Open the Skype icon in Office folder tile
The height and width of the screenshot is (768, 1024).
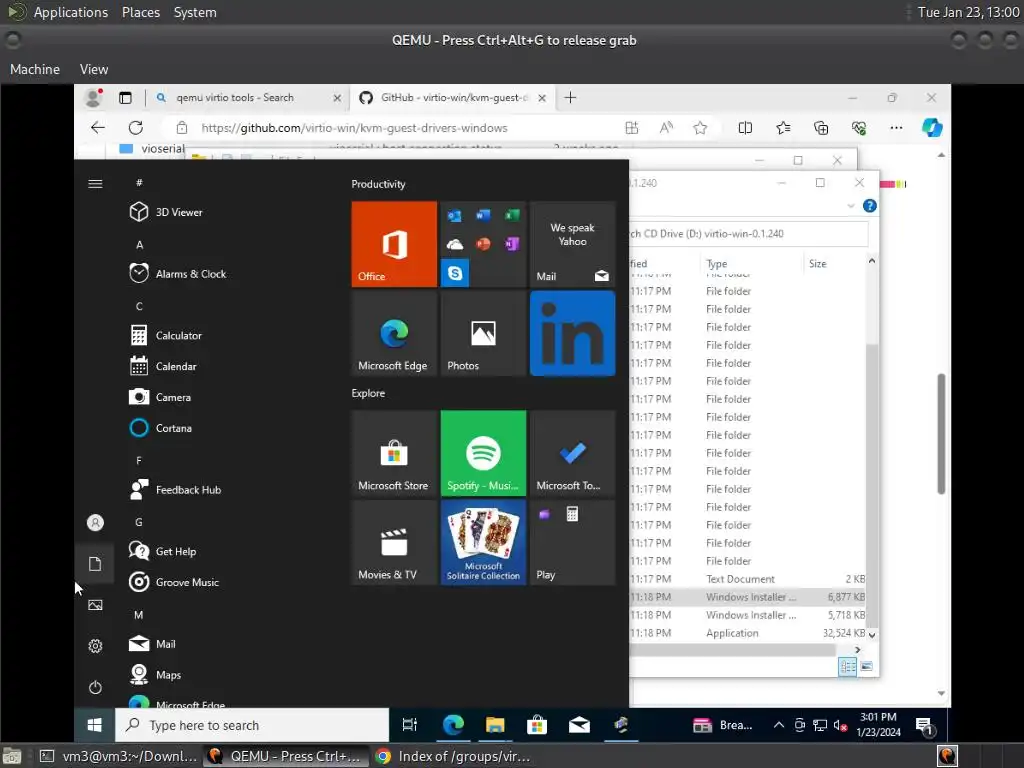click(x=455, y=273)
